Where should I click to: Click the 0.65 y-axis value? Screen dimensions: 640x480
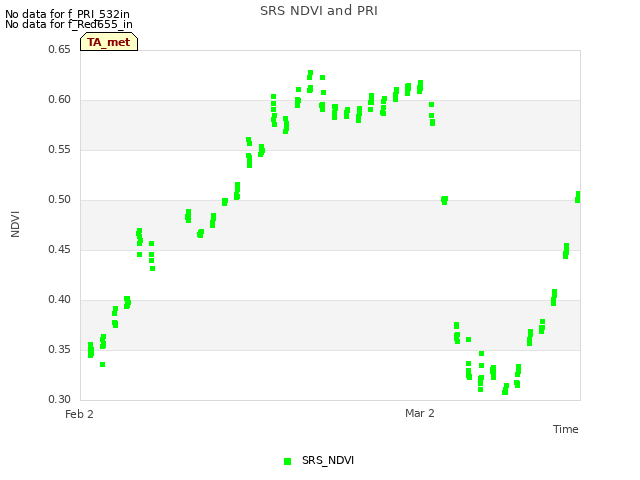(x=59, y=49)
